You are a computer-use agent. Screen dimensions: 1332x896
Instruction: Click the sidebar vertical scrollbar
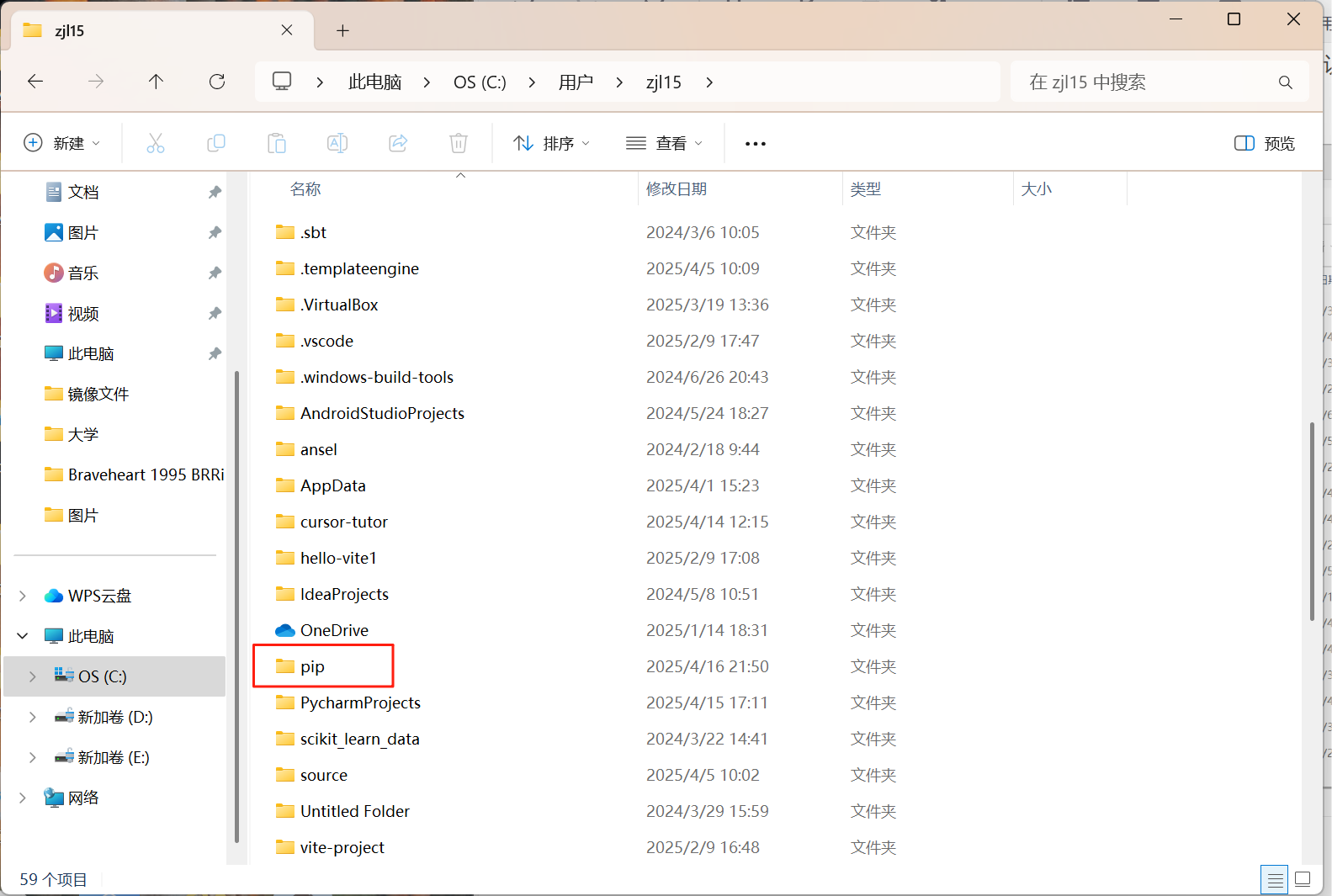[x=236, y=606]
